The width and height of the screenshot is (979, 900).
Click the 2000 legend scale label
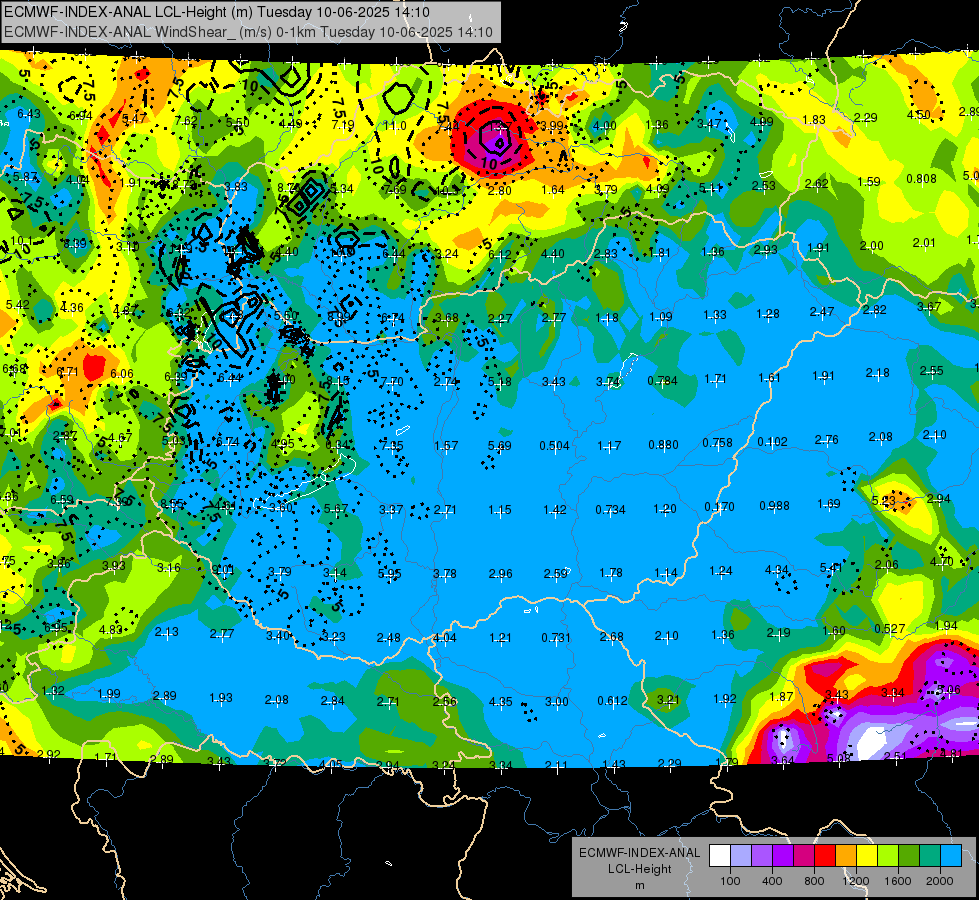coord(940,881)
